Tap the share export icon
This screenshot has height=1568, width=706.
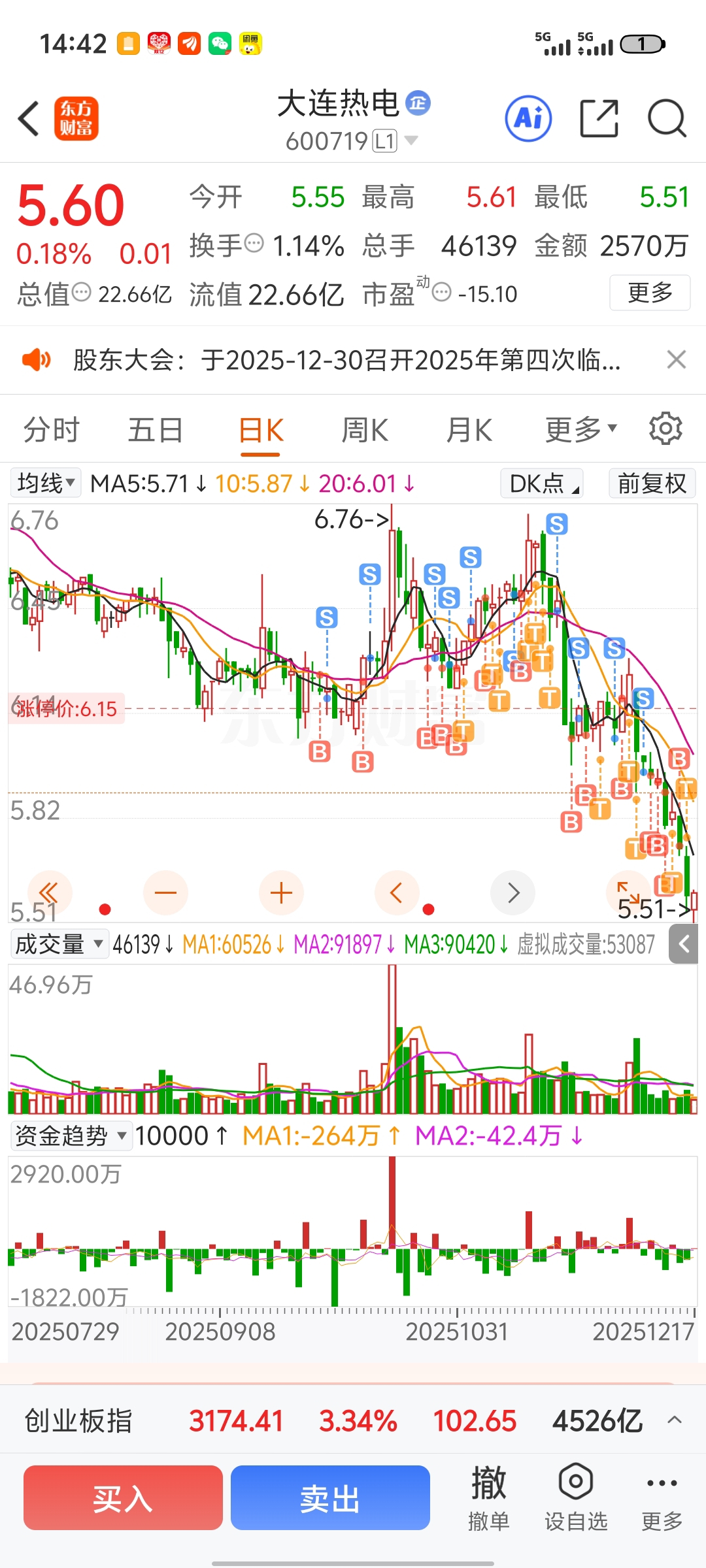tap(599, 119)
